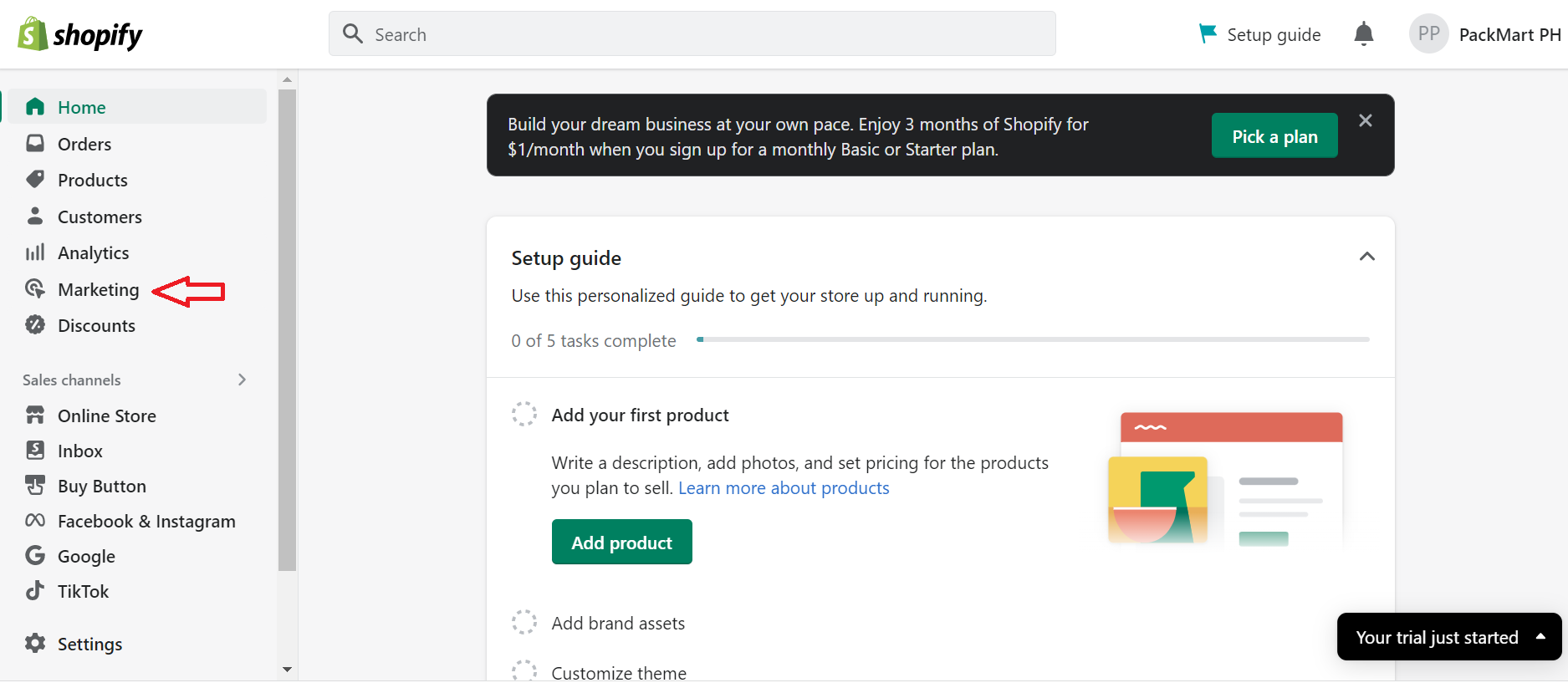Viewport: 1568px width, 688px height.
Task: Click the Home house icon
Action: 35,107
